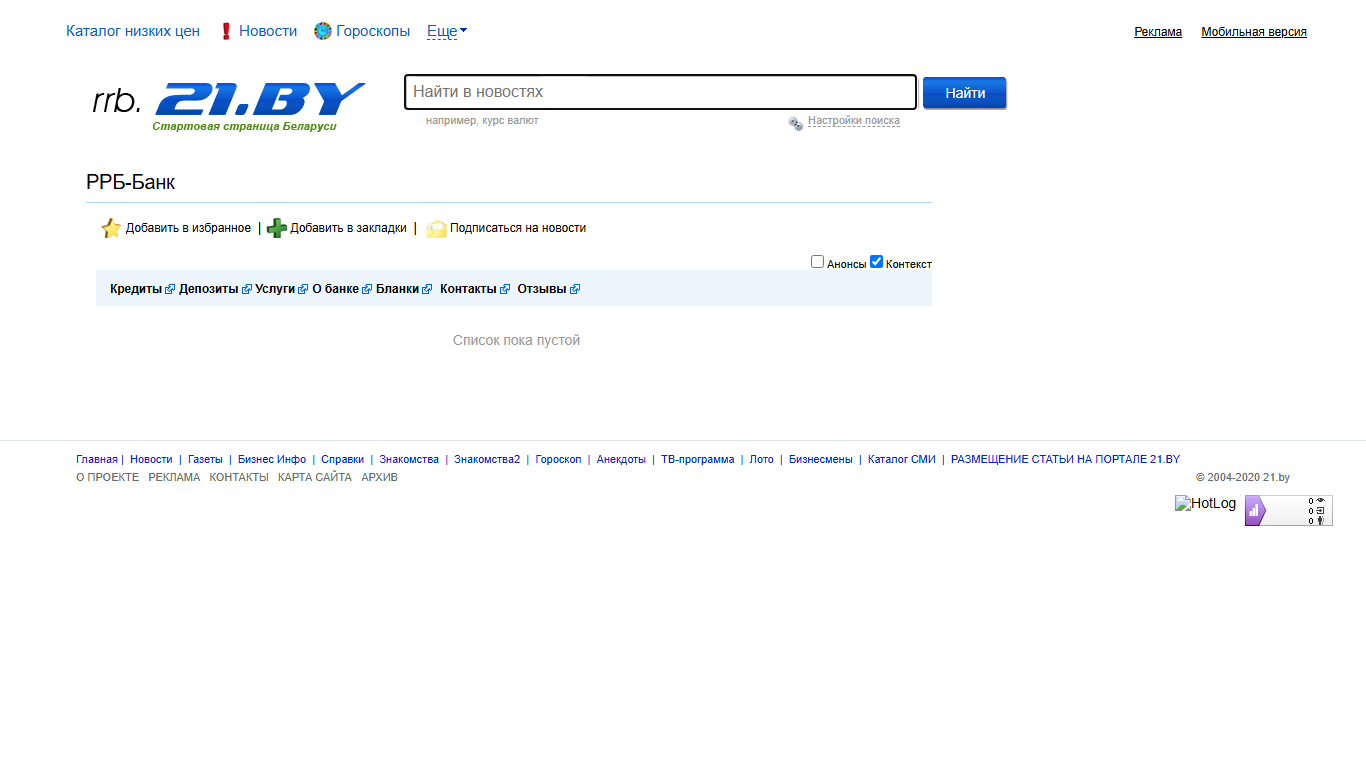Click the например, курс валют hint
This screenshot has height=768, width=1366.
tap(482, 121)
